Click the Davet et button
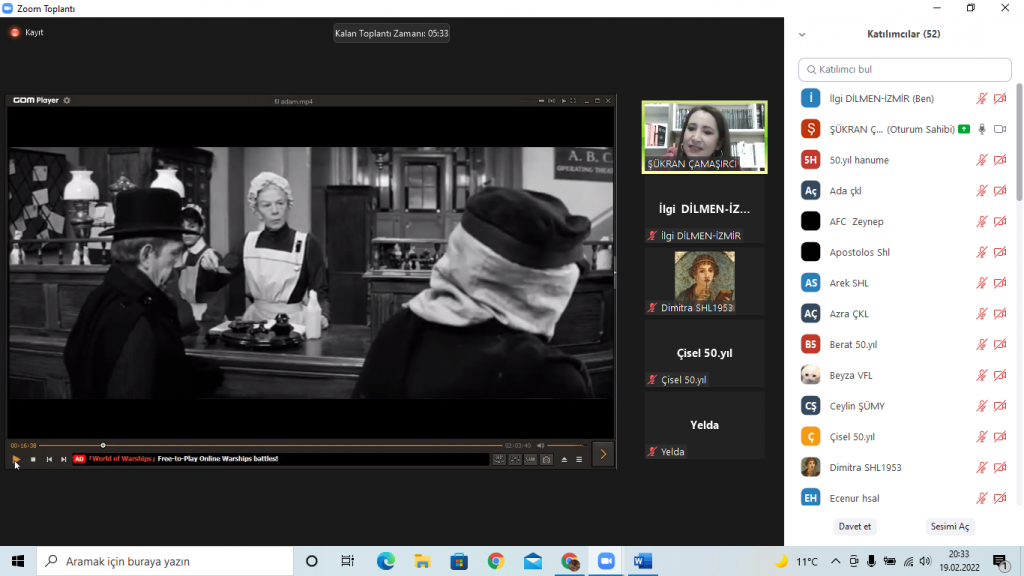 point(854,526)
